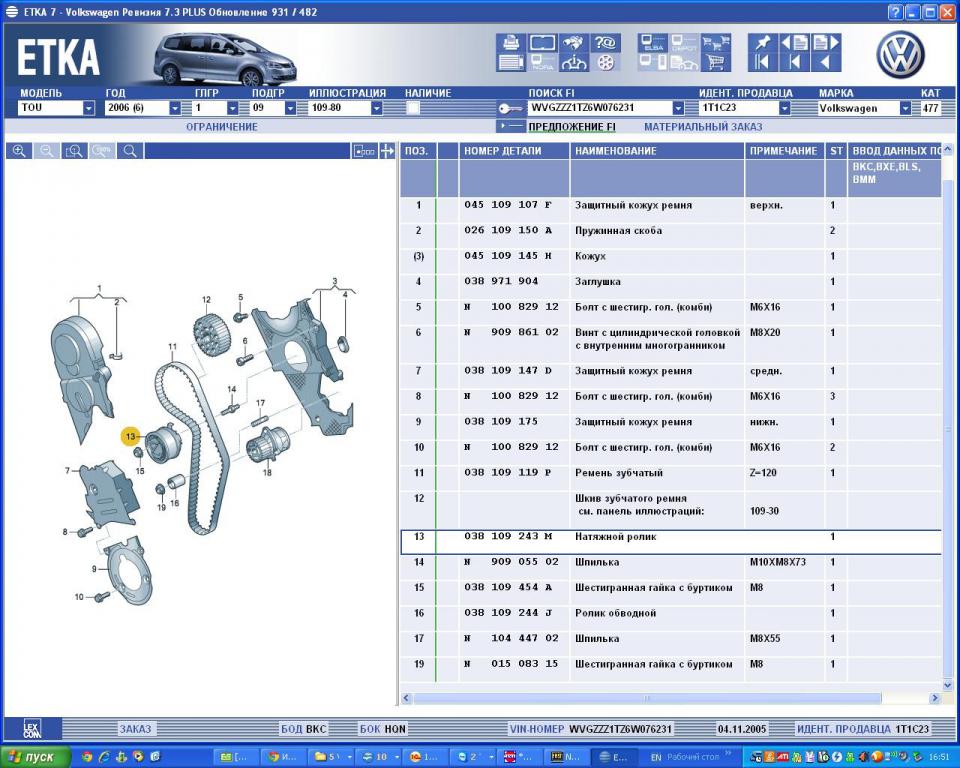Expand the ГОД year dropdown
The image size is (960, 768).
click(x=175, y=108)
